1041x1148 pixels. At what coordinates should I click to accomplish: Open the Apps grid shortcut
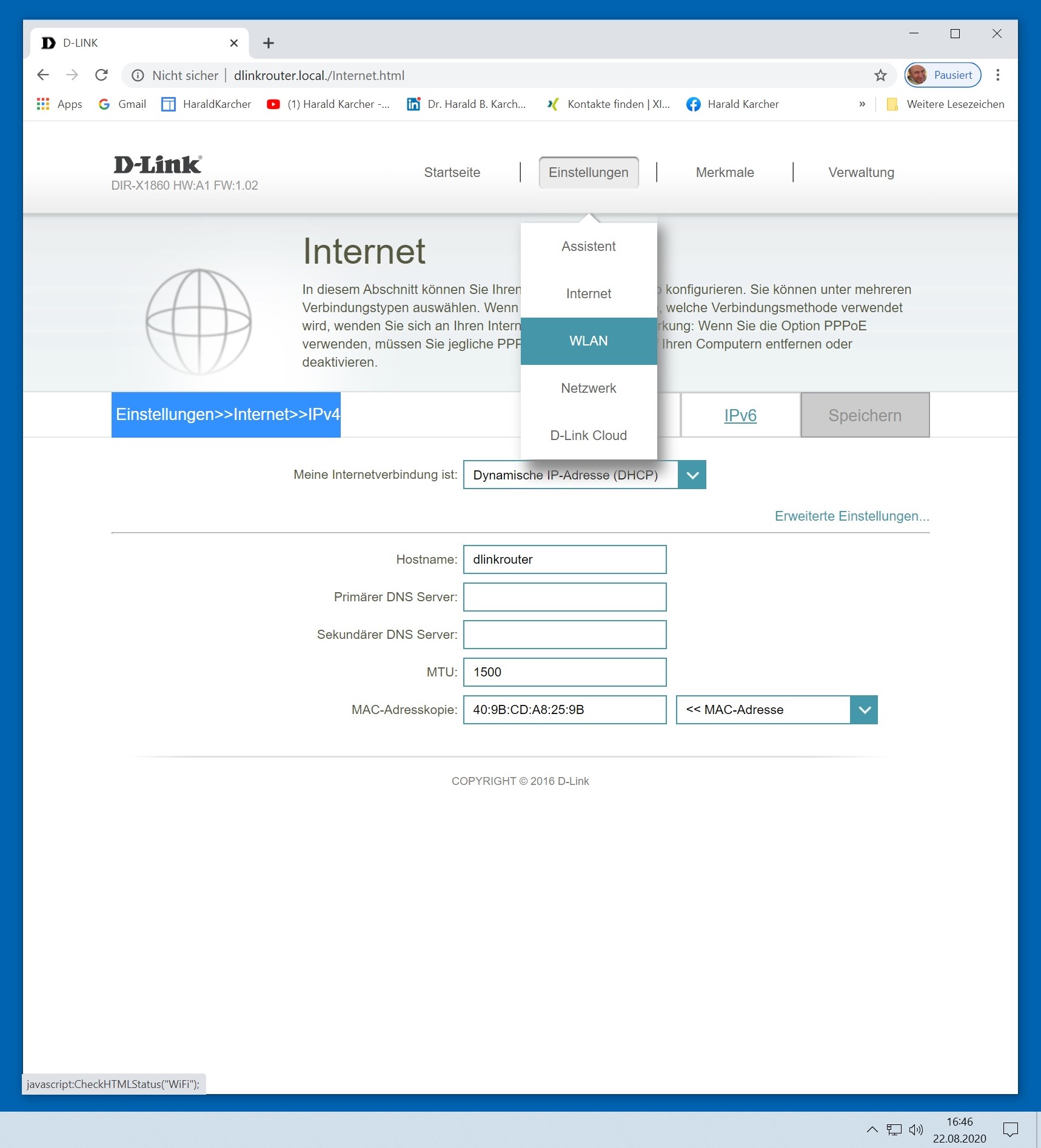coord(59,104)
